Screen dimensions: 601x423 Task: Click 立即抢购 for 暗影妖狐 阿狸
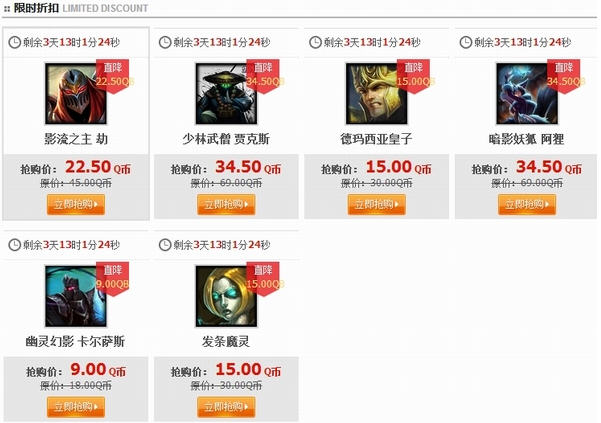pyautogui.click(x=527, y=204)
